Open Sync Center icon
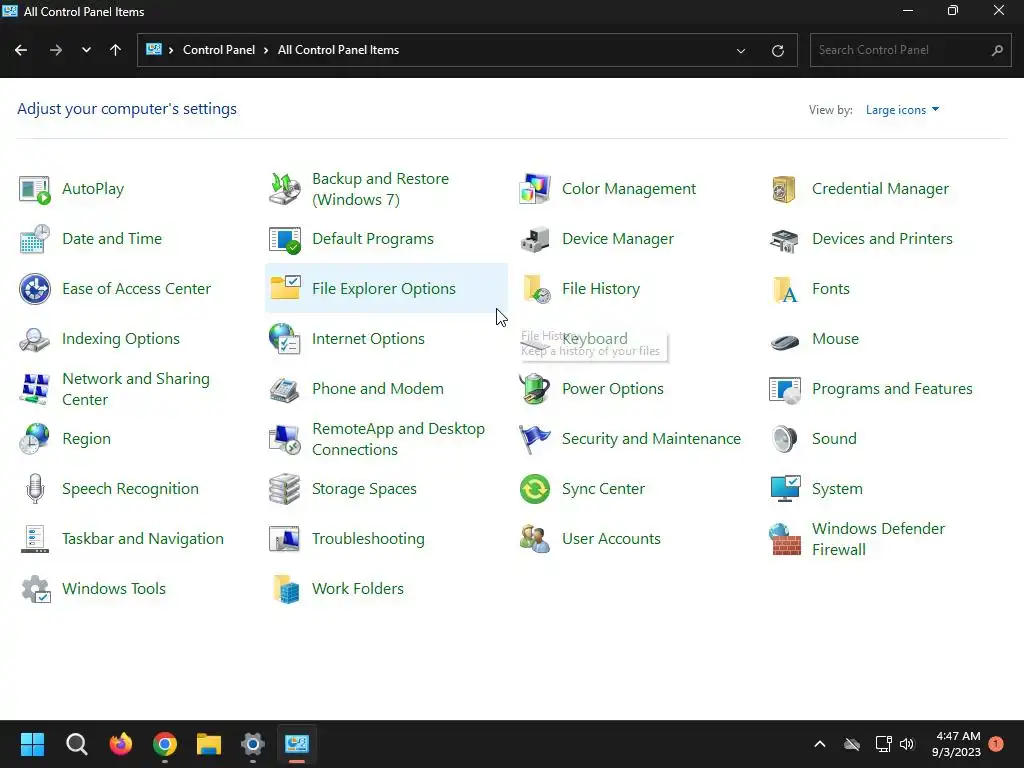 coord(535,489)
